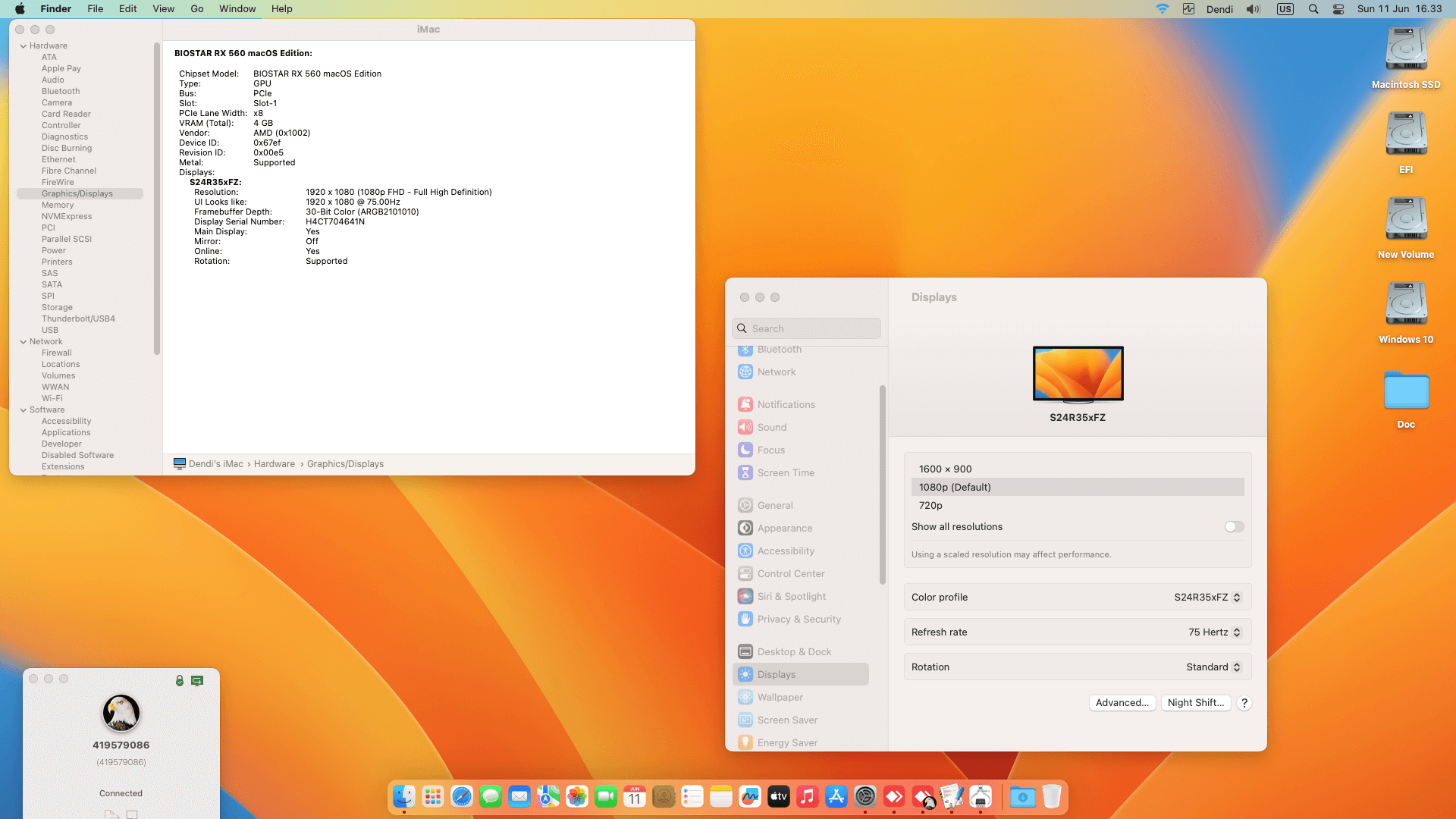Open Reminders from the Dock
This screenshot has height=819, width=1456.
(692, 796)
